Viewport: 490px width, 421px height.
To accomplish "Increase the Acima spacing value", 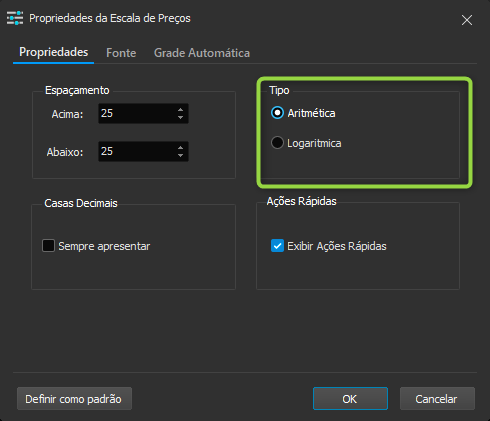I will [180, 109].
